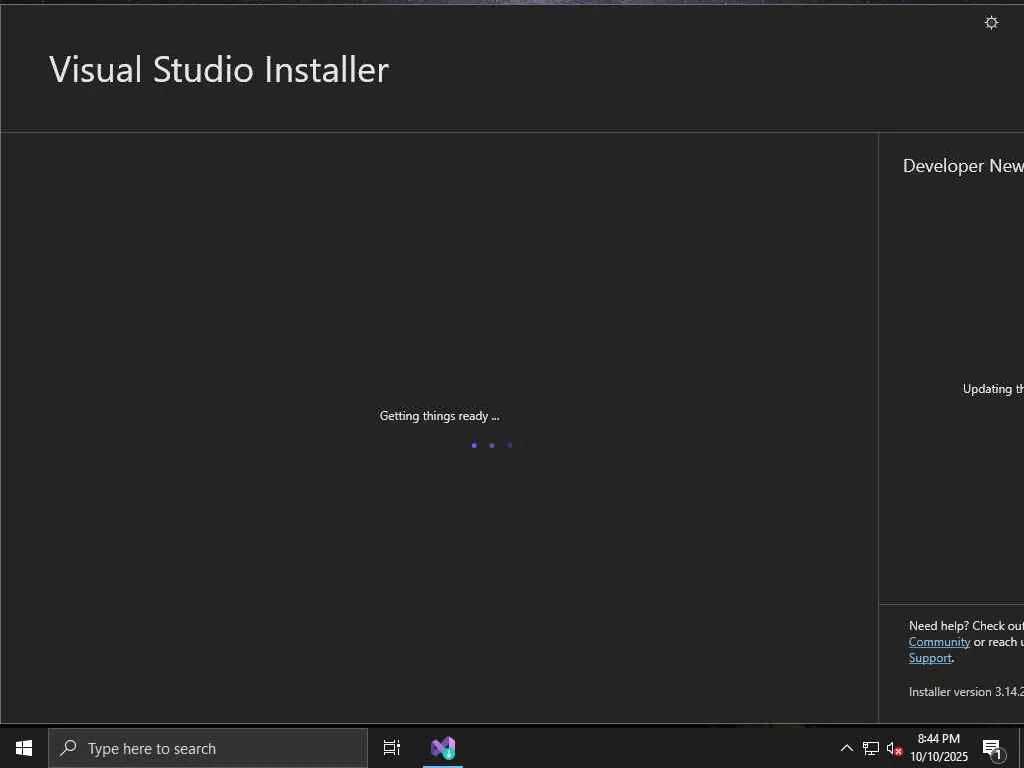Viewport: 1024px width, 768px height.
Task: Open the muted volume tray icon
Action: [x=894, y=749]
